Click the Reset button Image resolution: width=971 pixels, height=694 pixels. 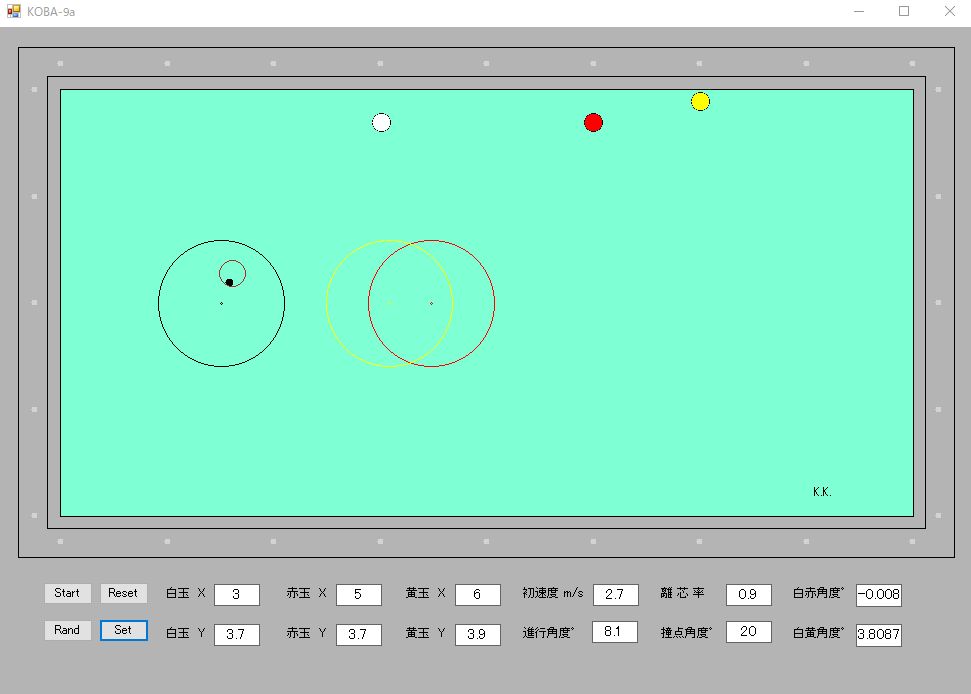click(123, 593)
